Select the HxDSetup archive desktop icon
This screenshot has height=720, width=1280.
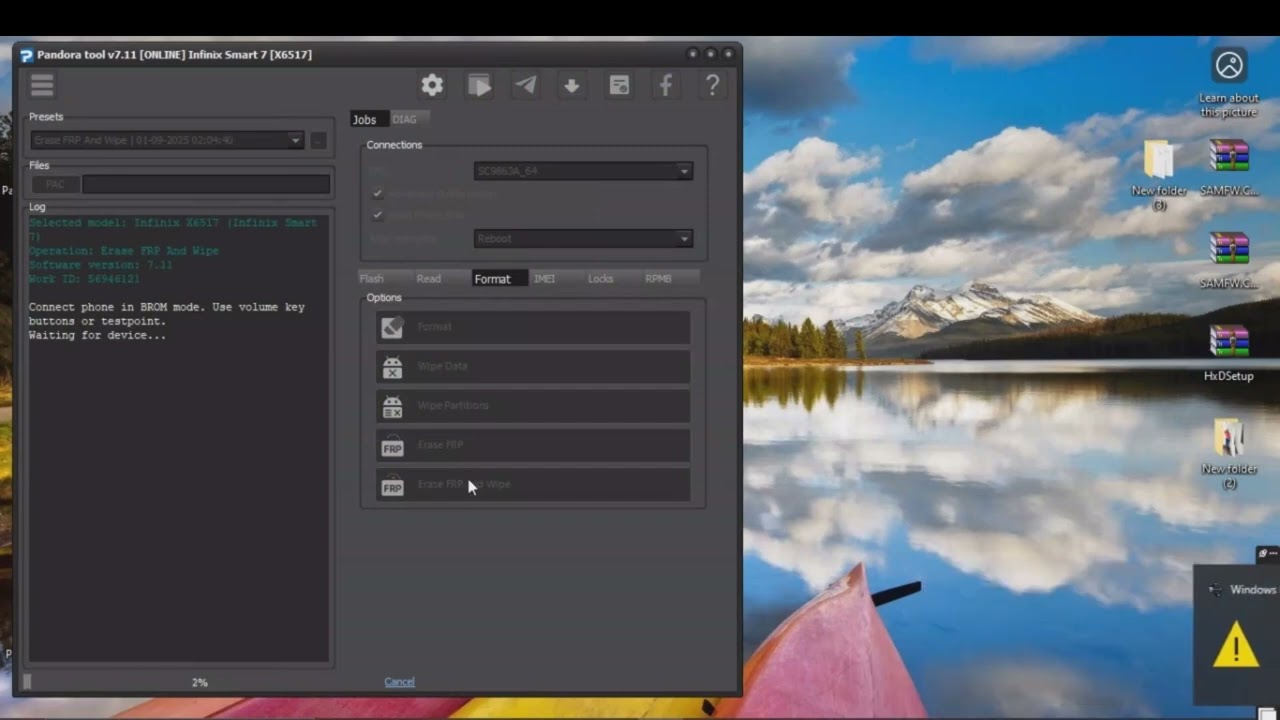(1229, 353)
